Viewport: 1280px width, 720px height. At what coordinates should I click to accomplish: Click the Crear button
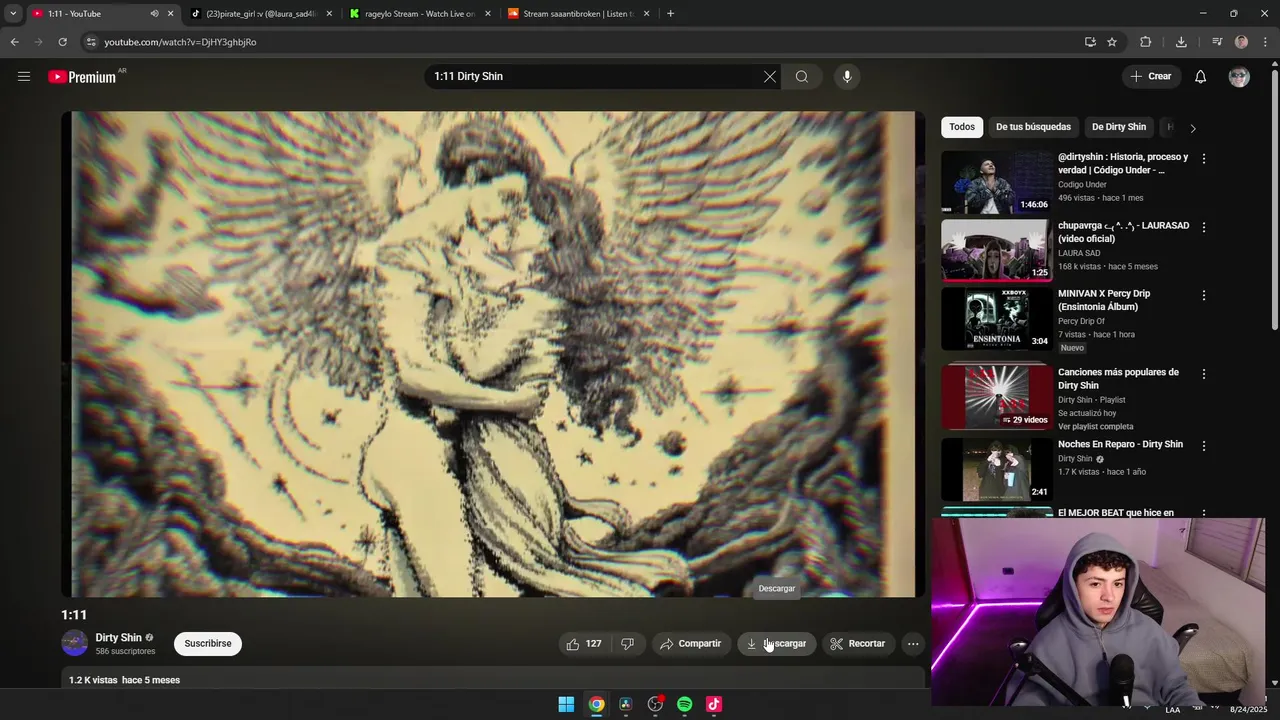point(1150,77)
